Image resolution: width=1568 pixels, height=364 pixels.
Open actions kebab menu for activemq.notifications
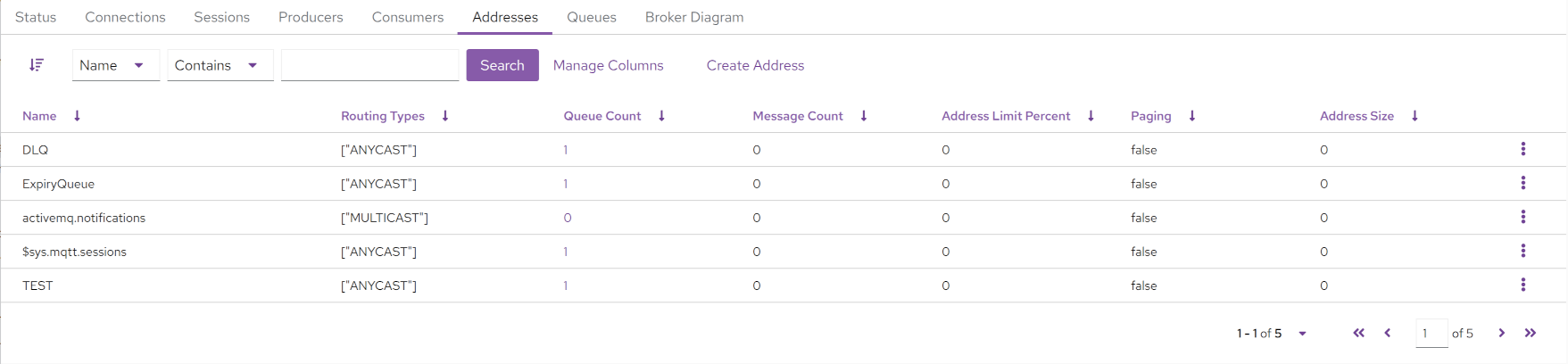pyautogui.click(x=1523, y=217)
